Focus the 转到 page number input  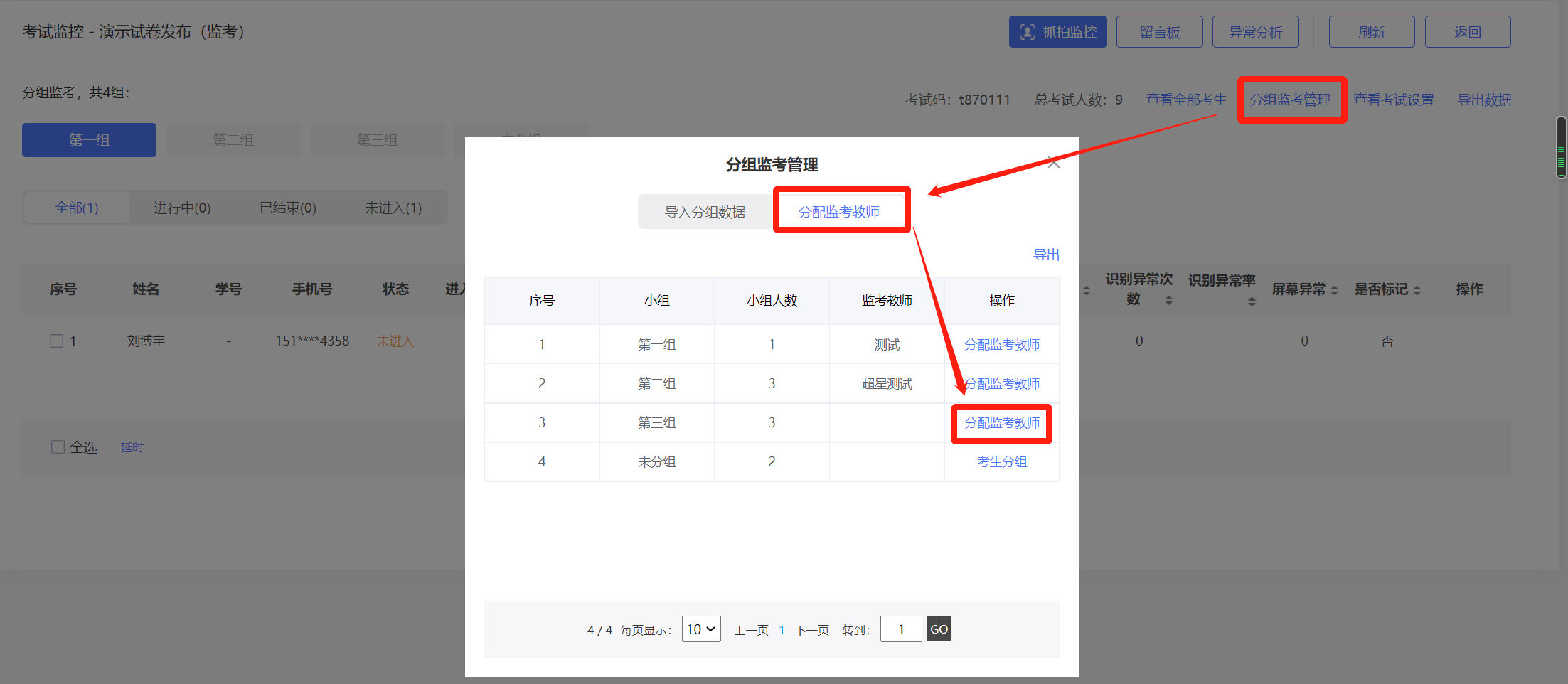(901, 629)
